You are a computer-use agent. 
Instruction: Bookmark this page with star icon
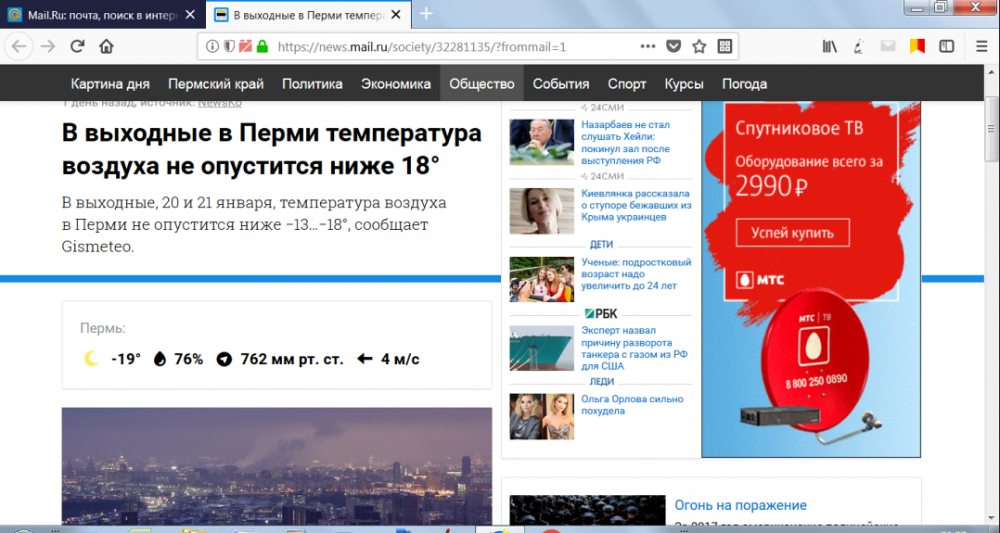click(x=699, y=46)
